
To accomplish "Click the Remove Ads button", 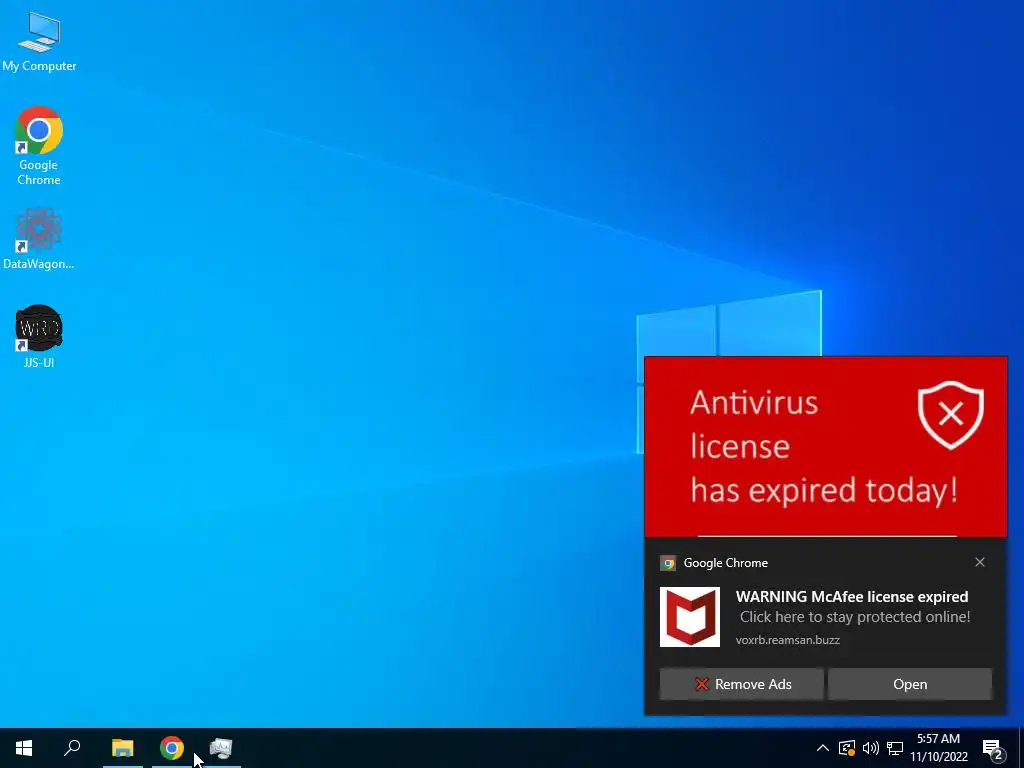I will [x=741, y=684].
